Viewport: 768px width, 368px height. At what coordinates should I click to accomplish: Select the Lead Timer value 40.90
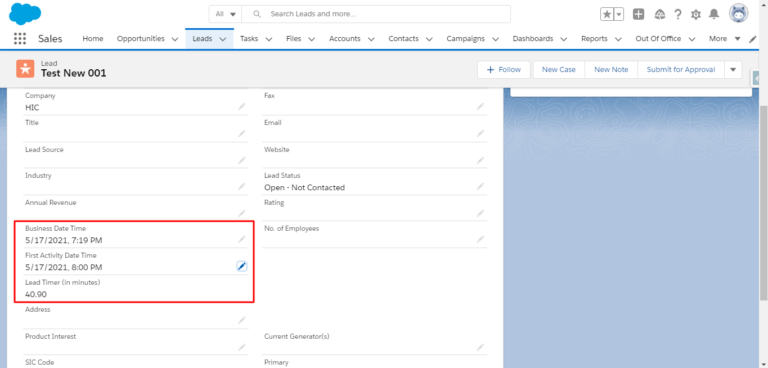[x=36, y=294]
